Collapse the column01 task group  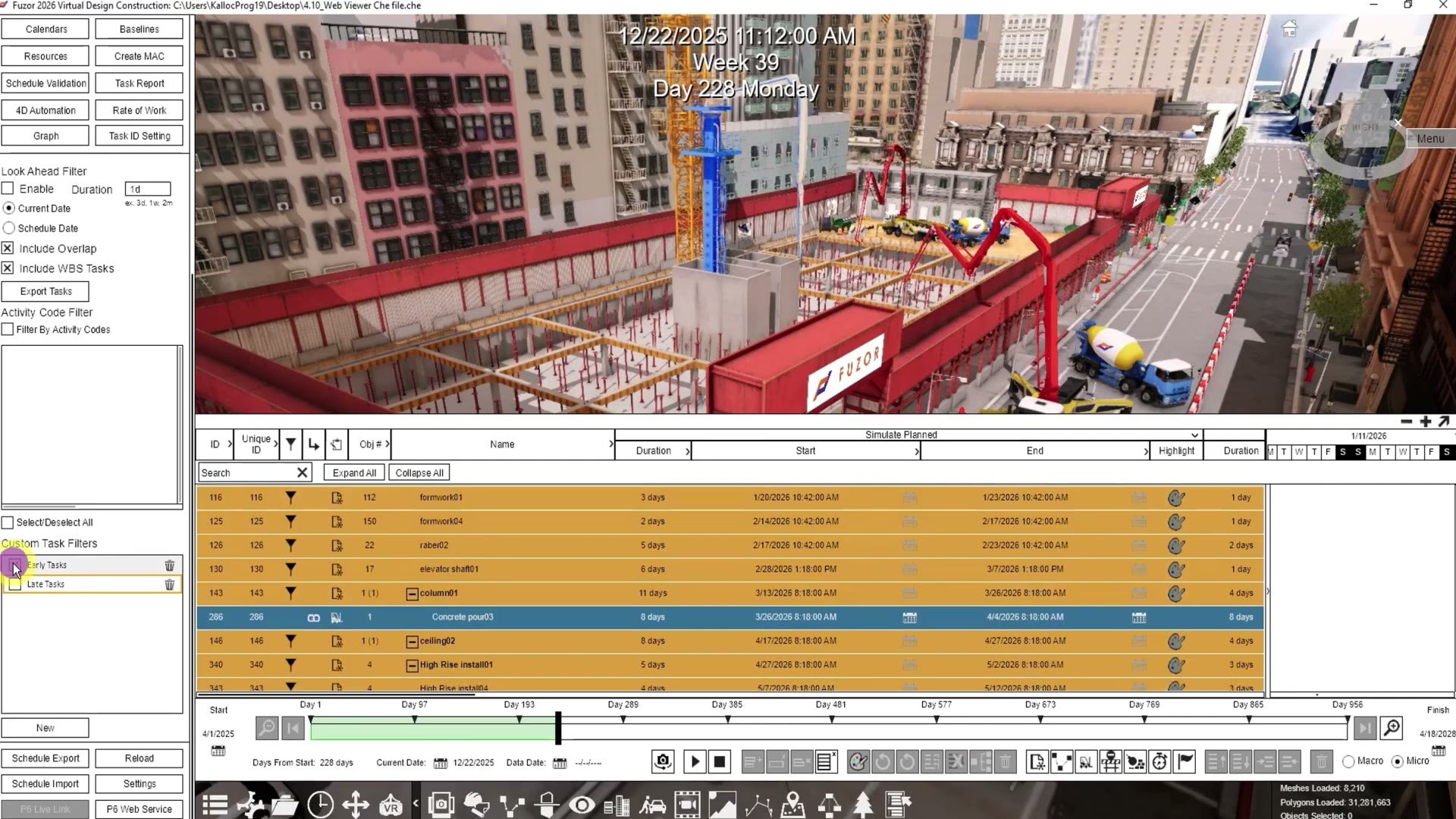pyautogui.click(x=412, y=594)
